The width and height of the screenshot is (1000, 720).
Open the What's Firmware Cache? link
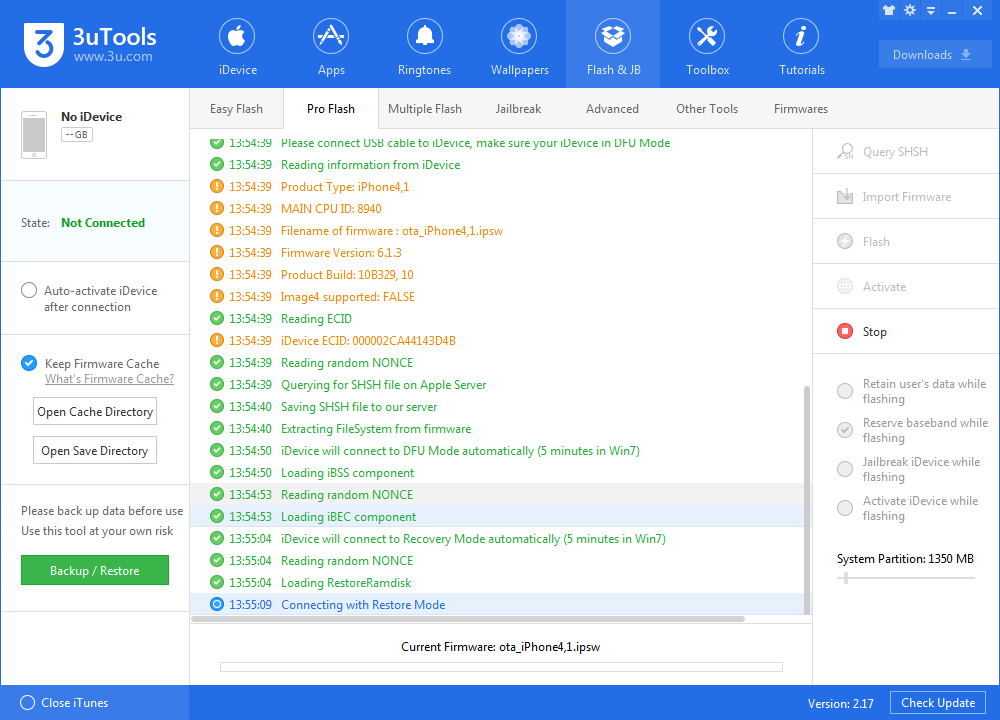point(109,379)
